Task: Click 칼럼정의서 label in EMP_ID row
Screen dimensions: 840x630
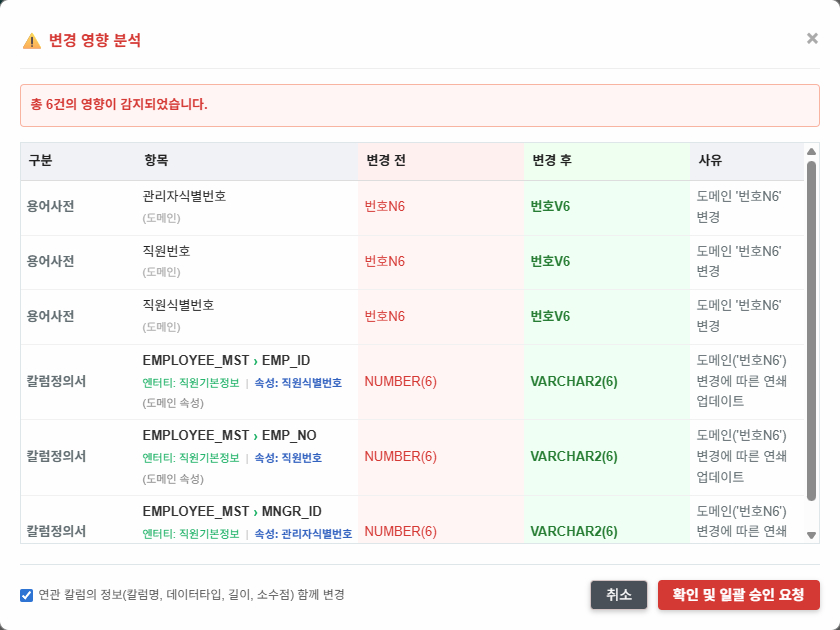Action: (56, 381)
